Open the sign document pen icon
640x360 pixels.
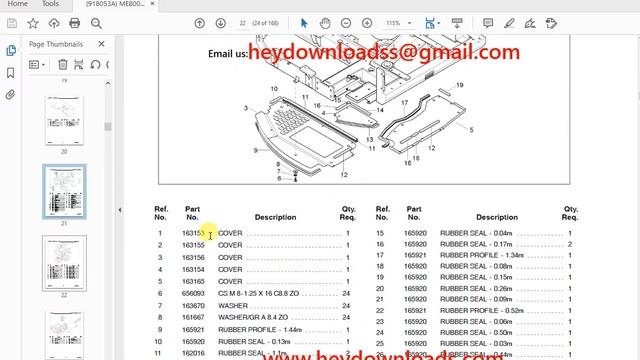click(x=530, y=23)
